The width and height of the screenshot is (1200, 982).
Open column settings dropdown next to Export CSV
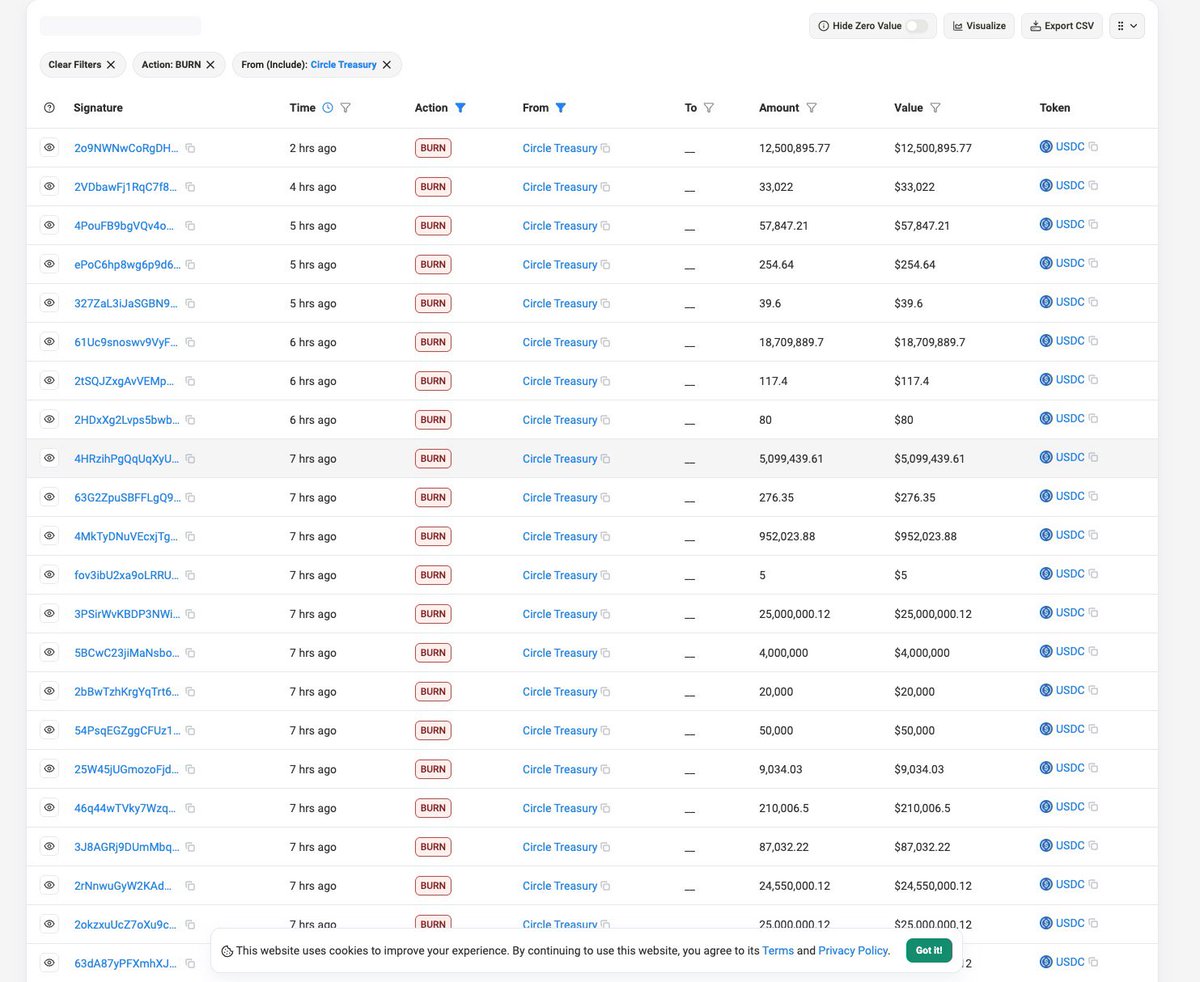(1127, 26)
